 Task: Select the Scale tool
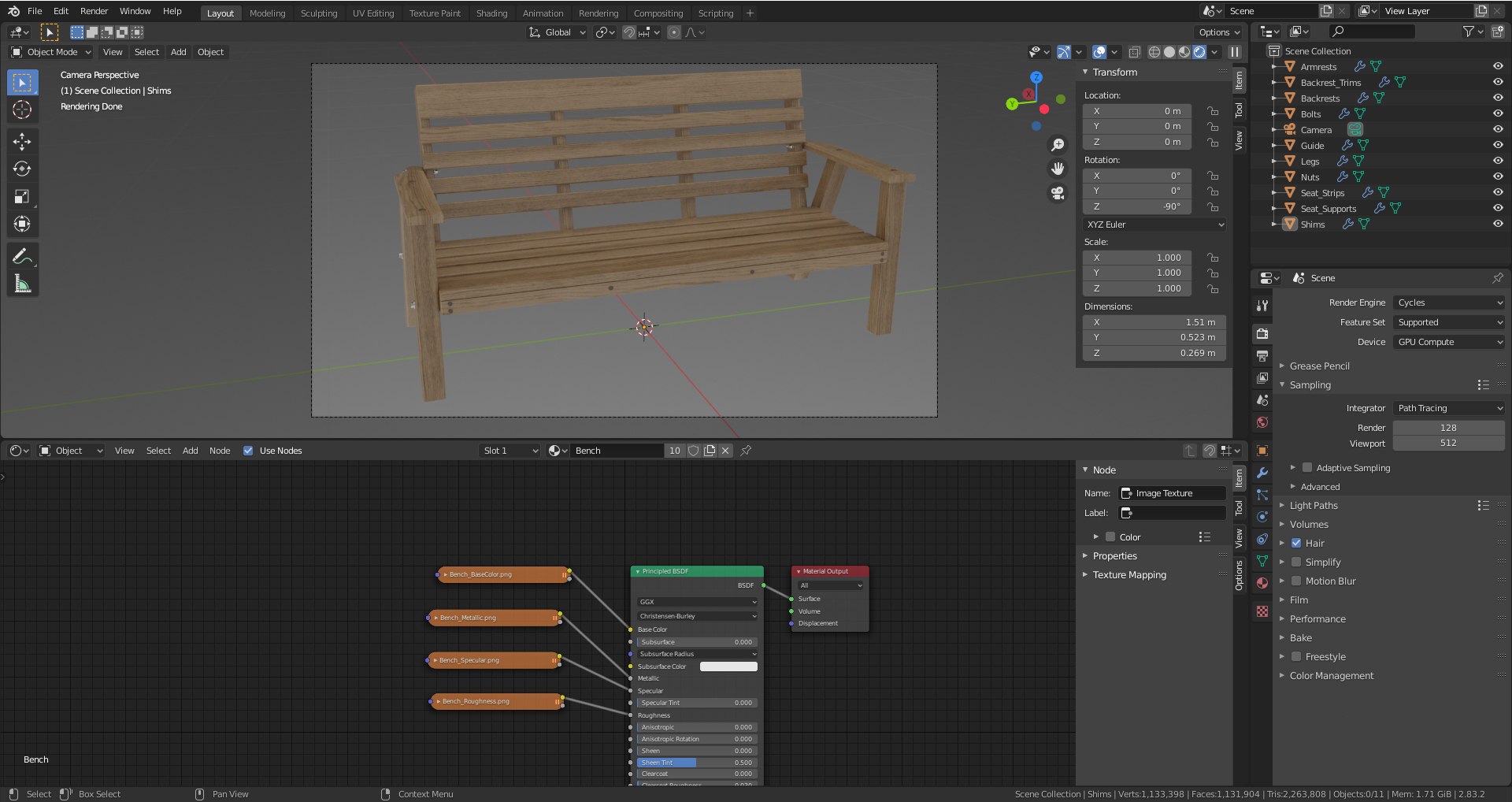(22, 196)
